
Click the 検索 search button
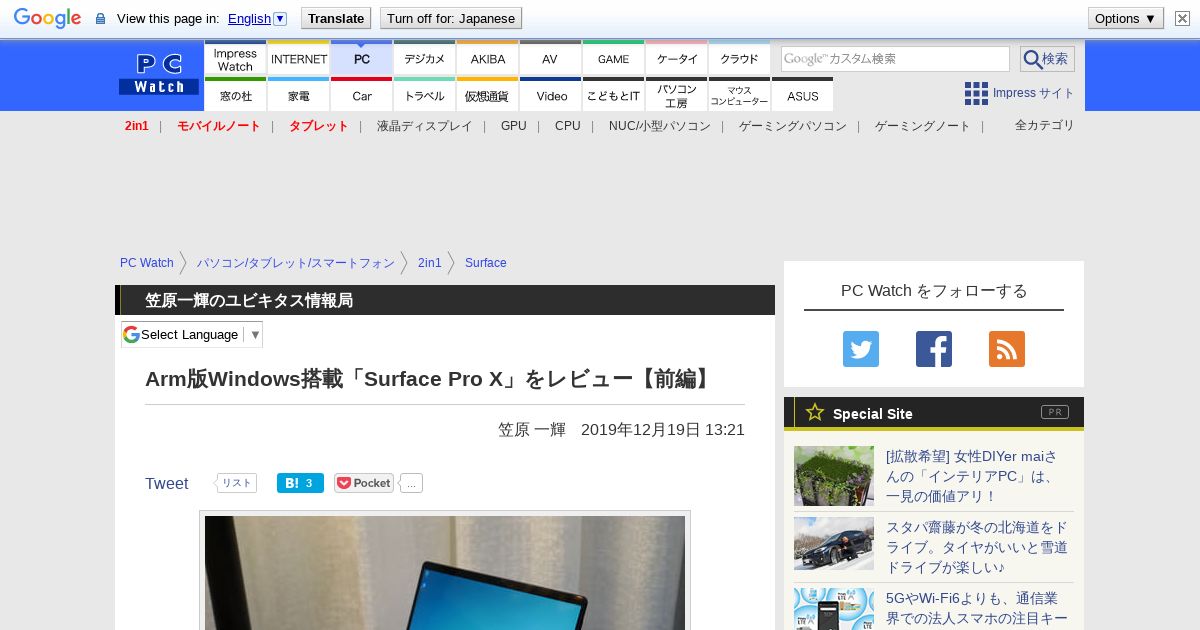[x=1047, y=59]
